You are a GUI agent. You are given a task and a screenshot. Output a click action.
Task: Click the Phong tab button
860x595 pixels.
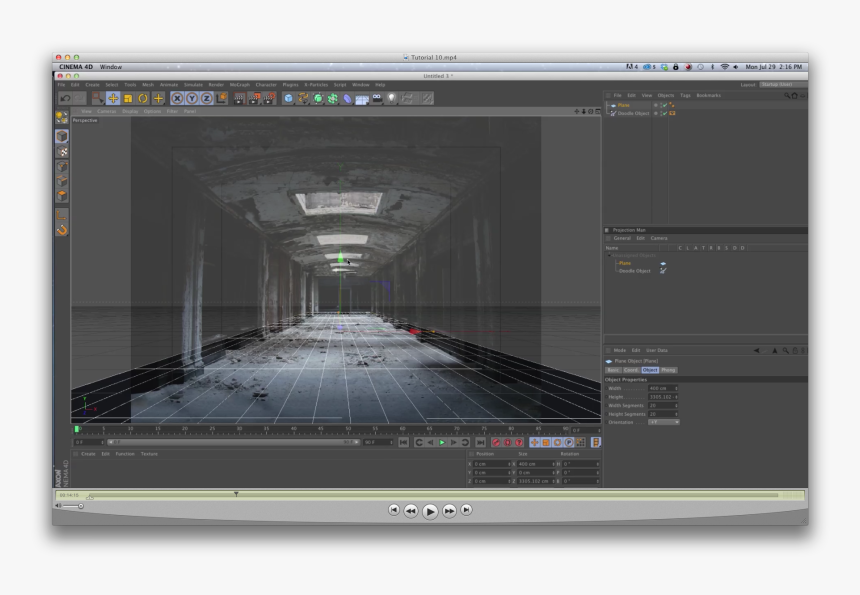pyautogui.click(x=668, y=370)
